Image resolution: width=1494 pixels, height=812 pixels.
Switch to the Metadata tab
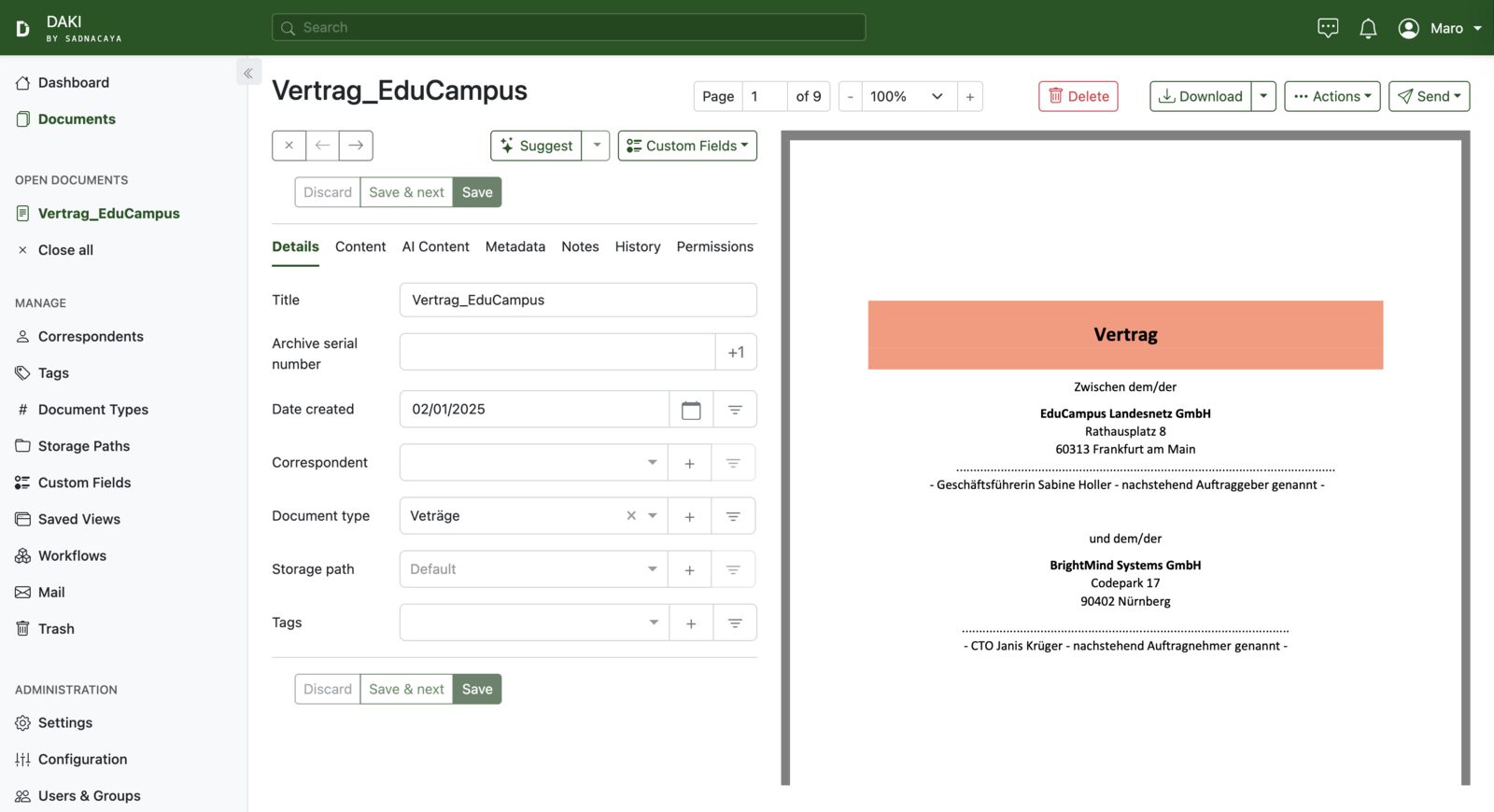514,246
